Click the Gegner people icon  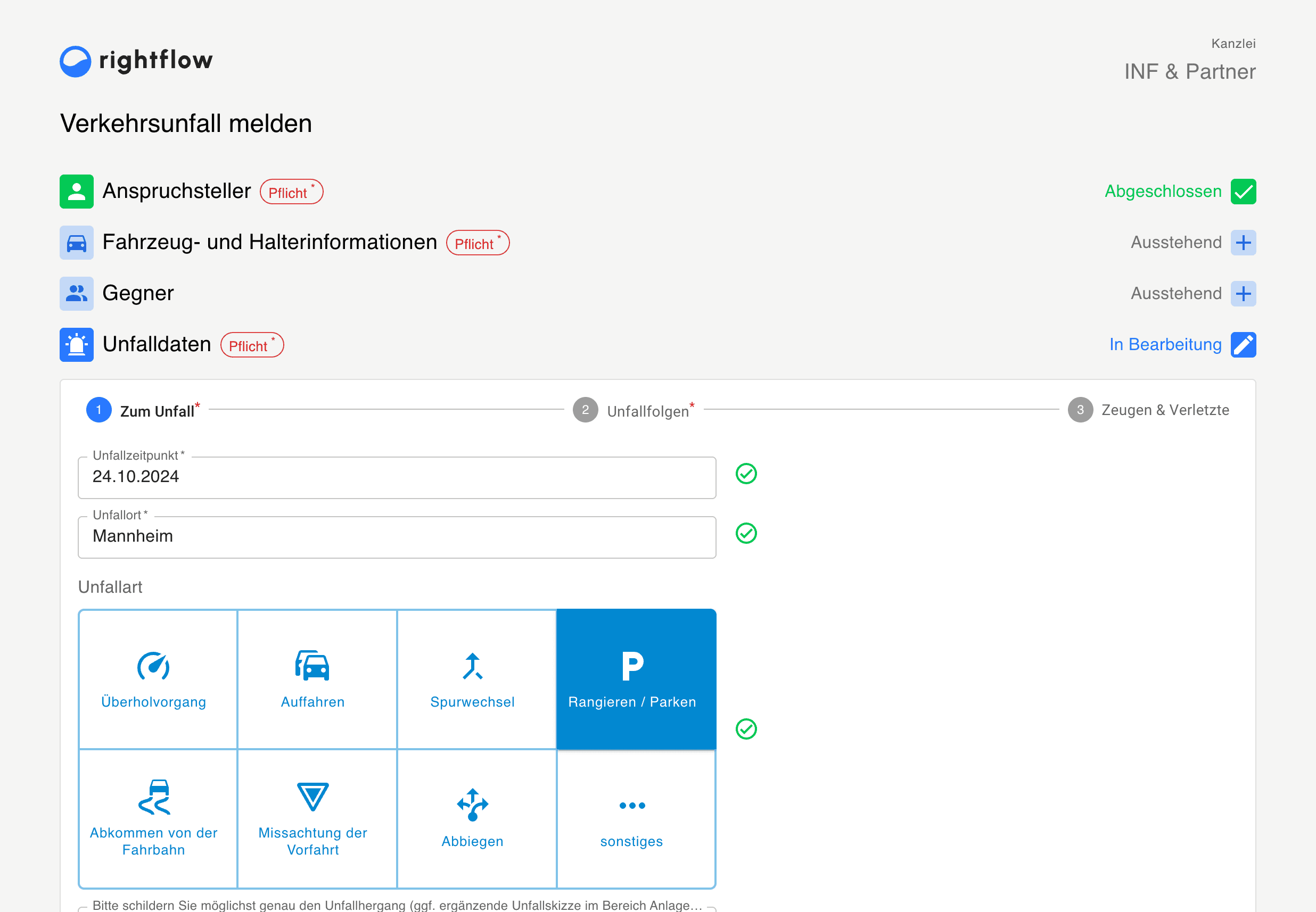click(77, 293)
